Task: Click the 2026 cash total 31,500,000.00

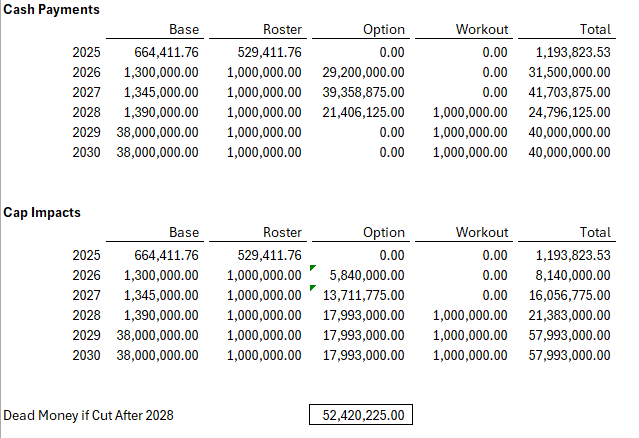Action: (x=569, y=72)
